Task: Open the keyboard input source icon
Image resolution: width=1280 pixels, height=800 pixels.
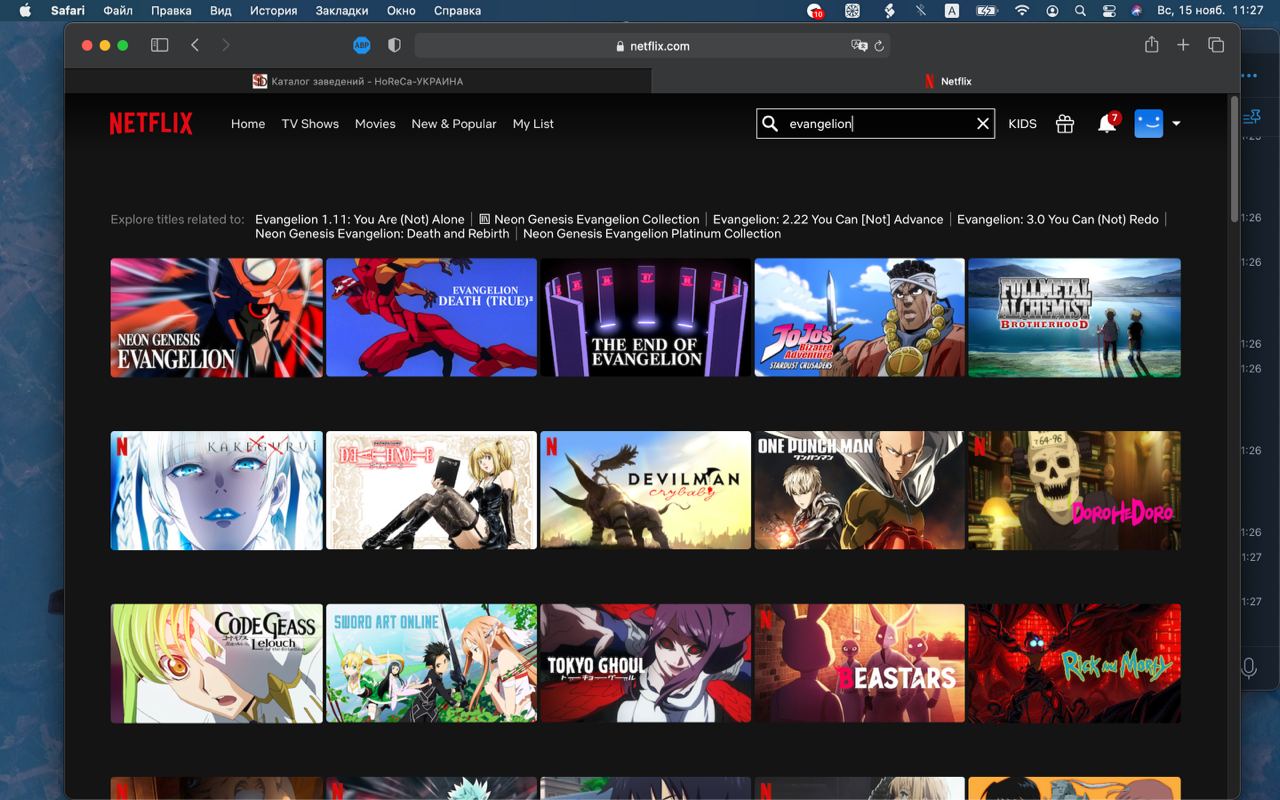Action: (952, 10)
